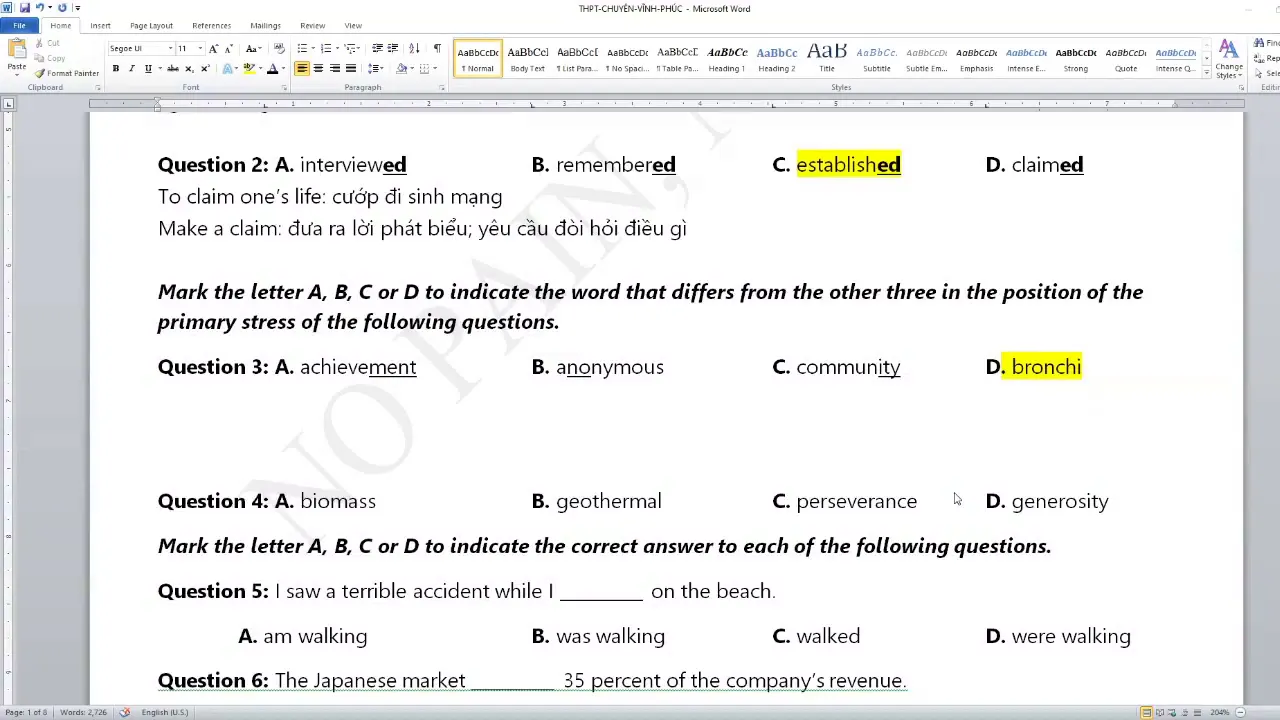This screenshot has height=720, width=1280.
Task: Apply the yellow text highlight color
Action: 249,68
